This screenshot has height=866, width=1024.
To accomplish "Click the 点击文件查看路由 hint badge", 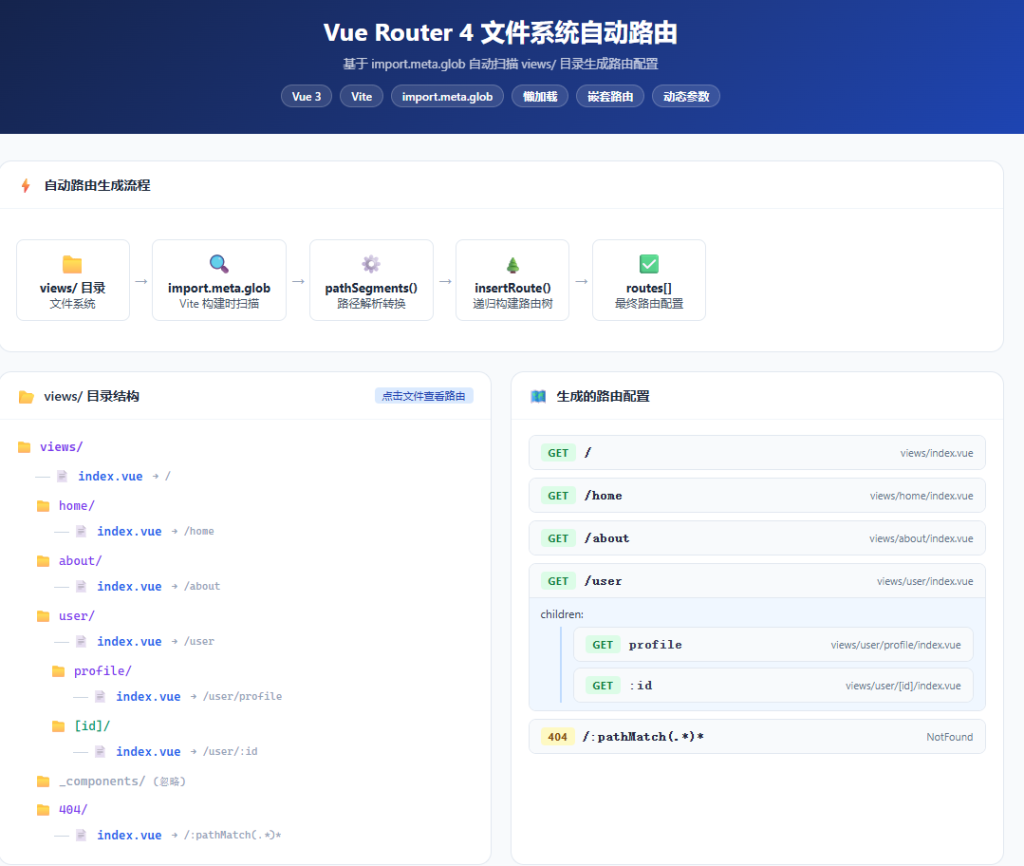I will [x=424, y=396].
